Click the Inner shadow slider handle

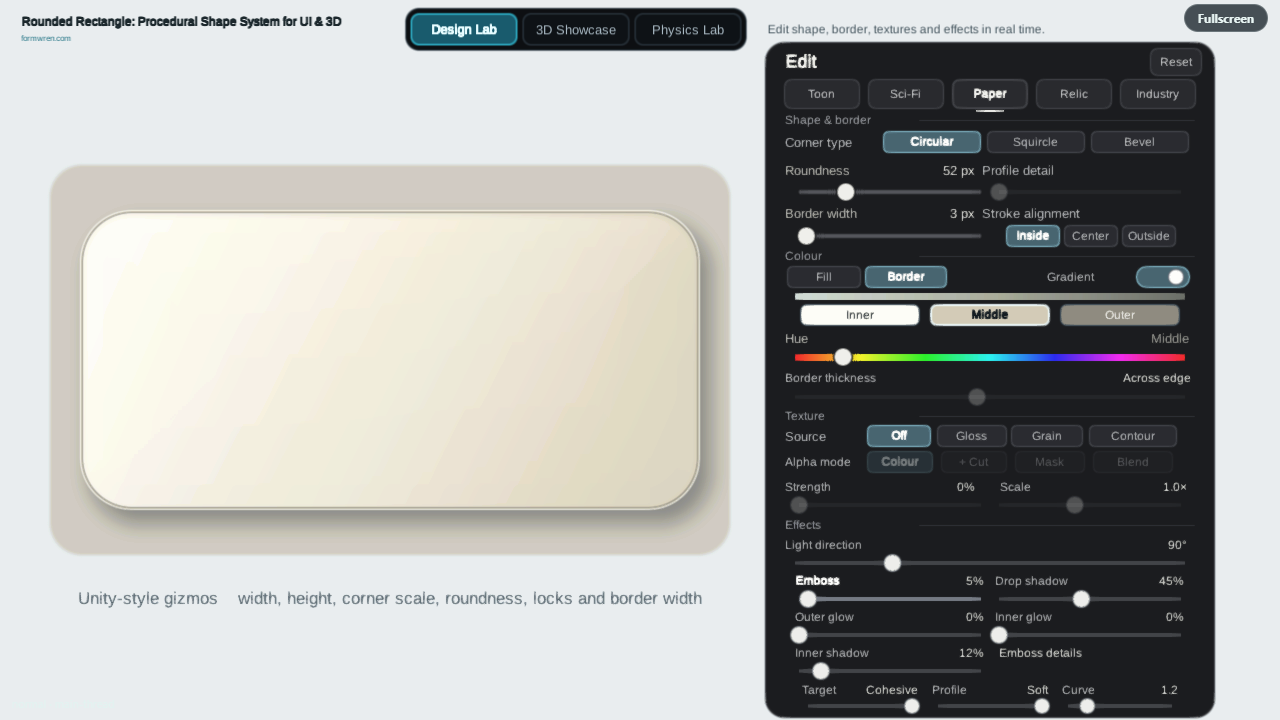[x=821, y=671]
